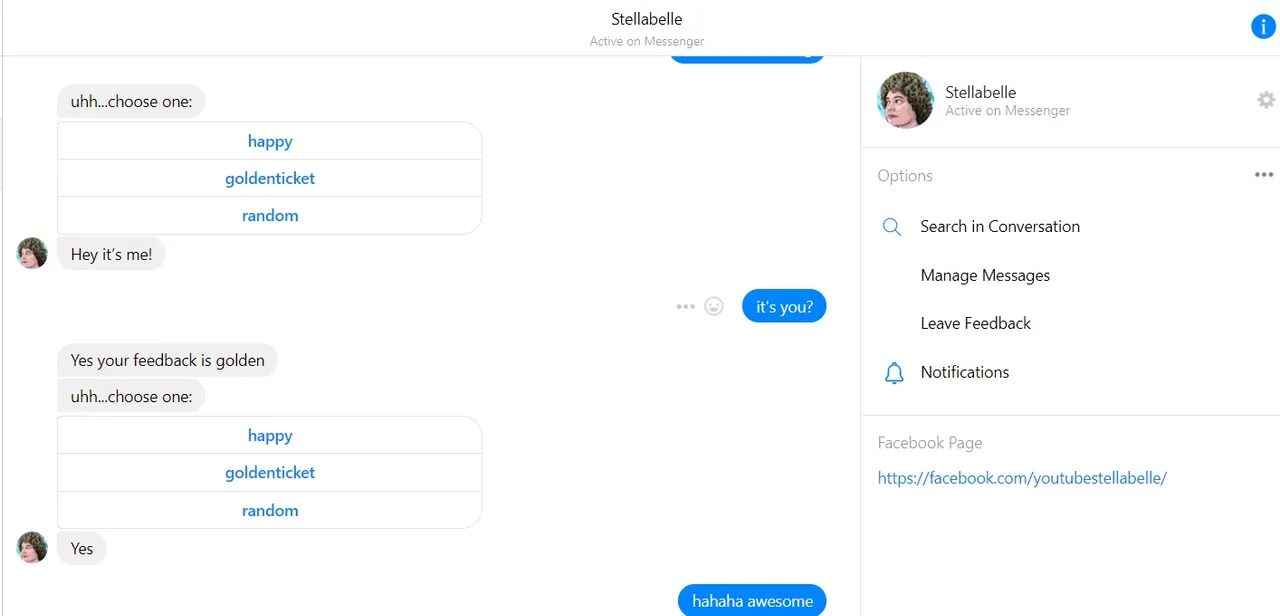Open the emoji reaction smiley next to "it's you?"
The height and width of the screenshot is (616, 1280).
click(x=714, y=306)
